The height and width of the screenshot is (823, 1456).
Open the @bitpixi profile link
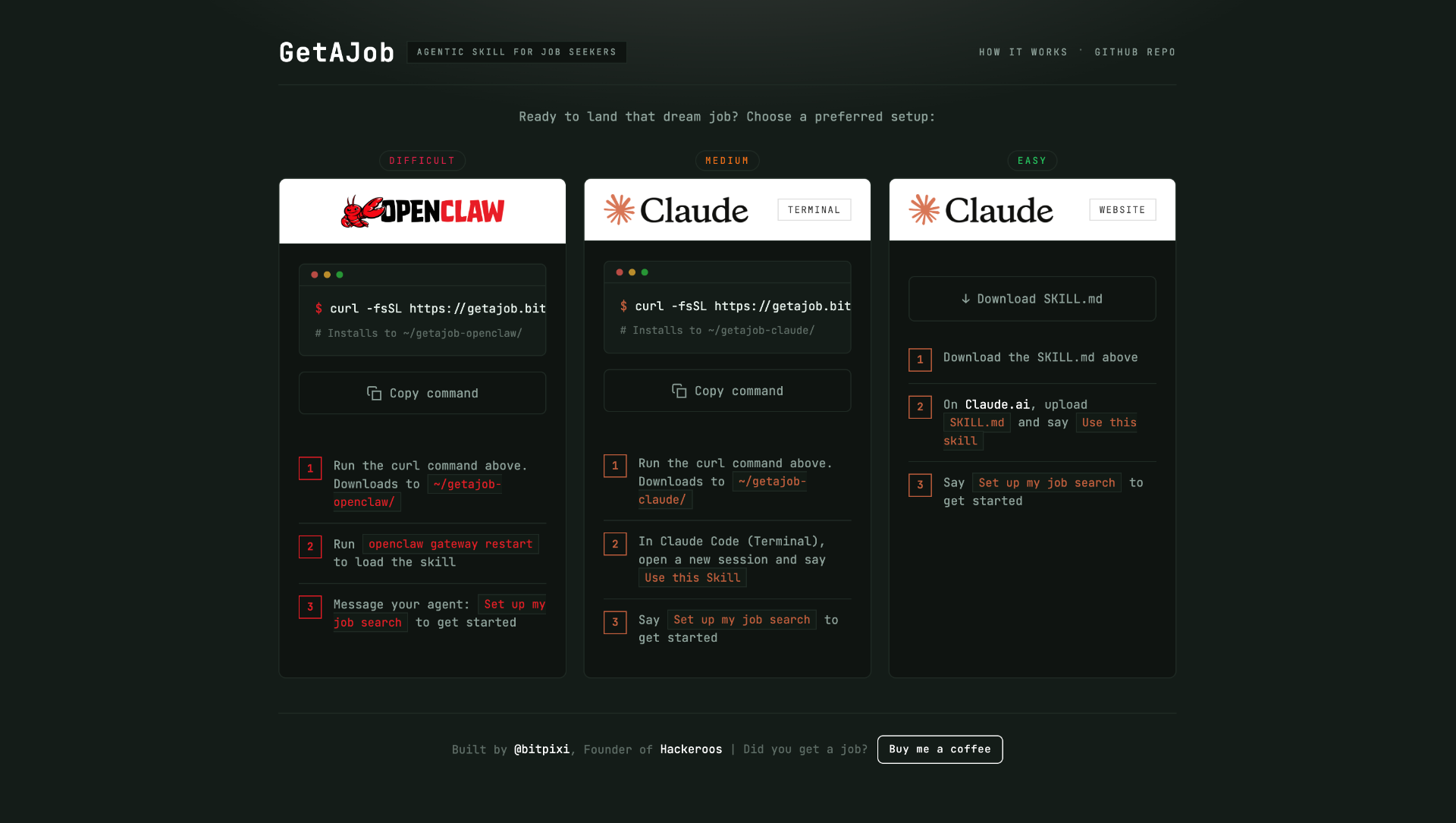click(x=541, y=749)
